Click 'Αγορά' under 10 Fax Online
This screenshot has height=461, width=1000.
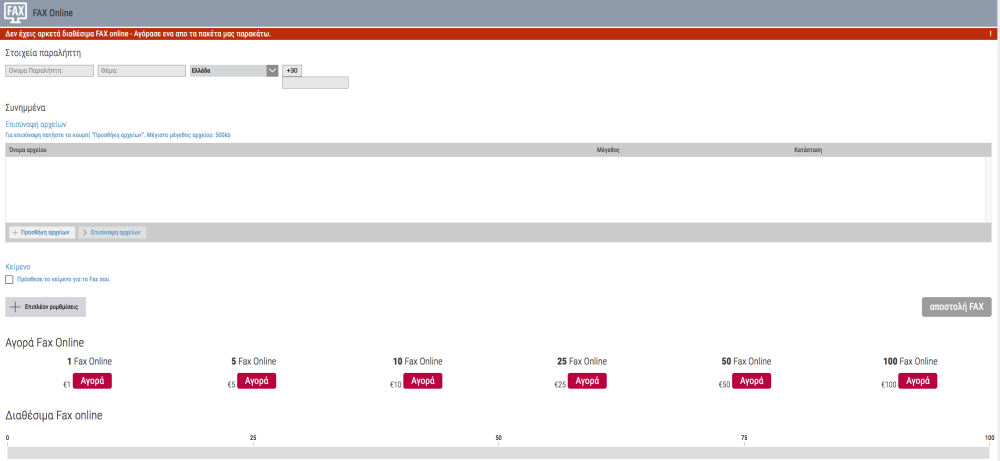(x=422, y=381)
